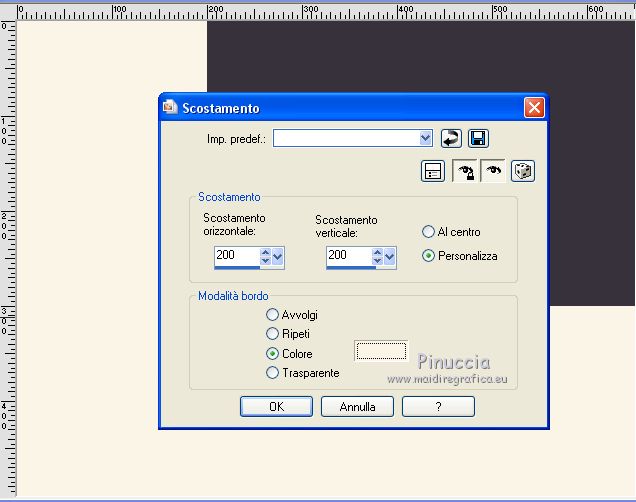Decrease Scostamento orizzontale with the down arrow

(265, 261)
